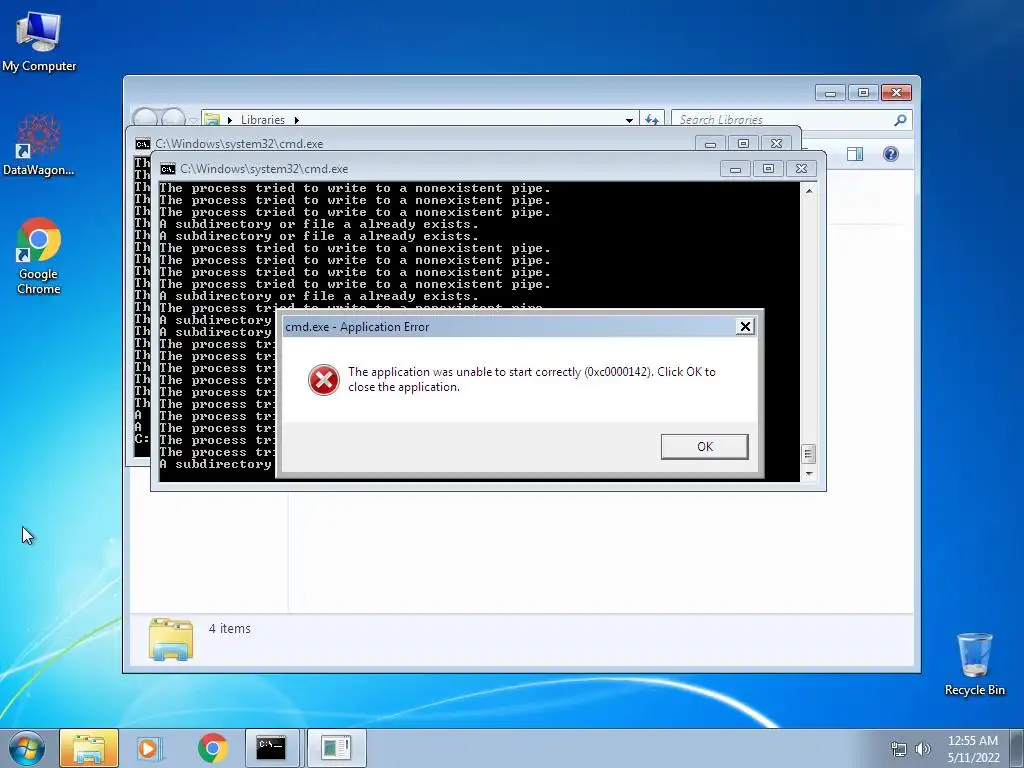Toggle the preview pane in Explorer
Screen dimensions: 1024x768
[854, 154]
